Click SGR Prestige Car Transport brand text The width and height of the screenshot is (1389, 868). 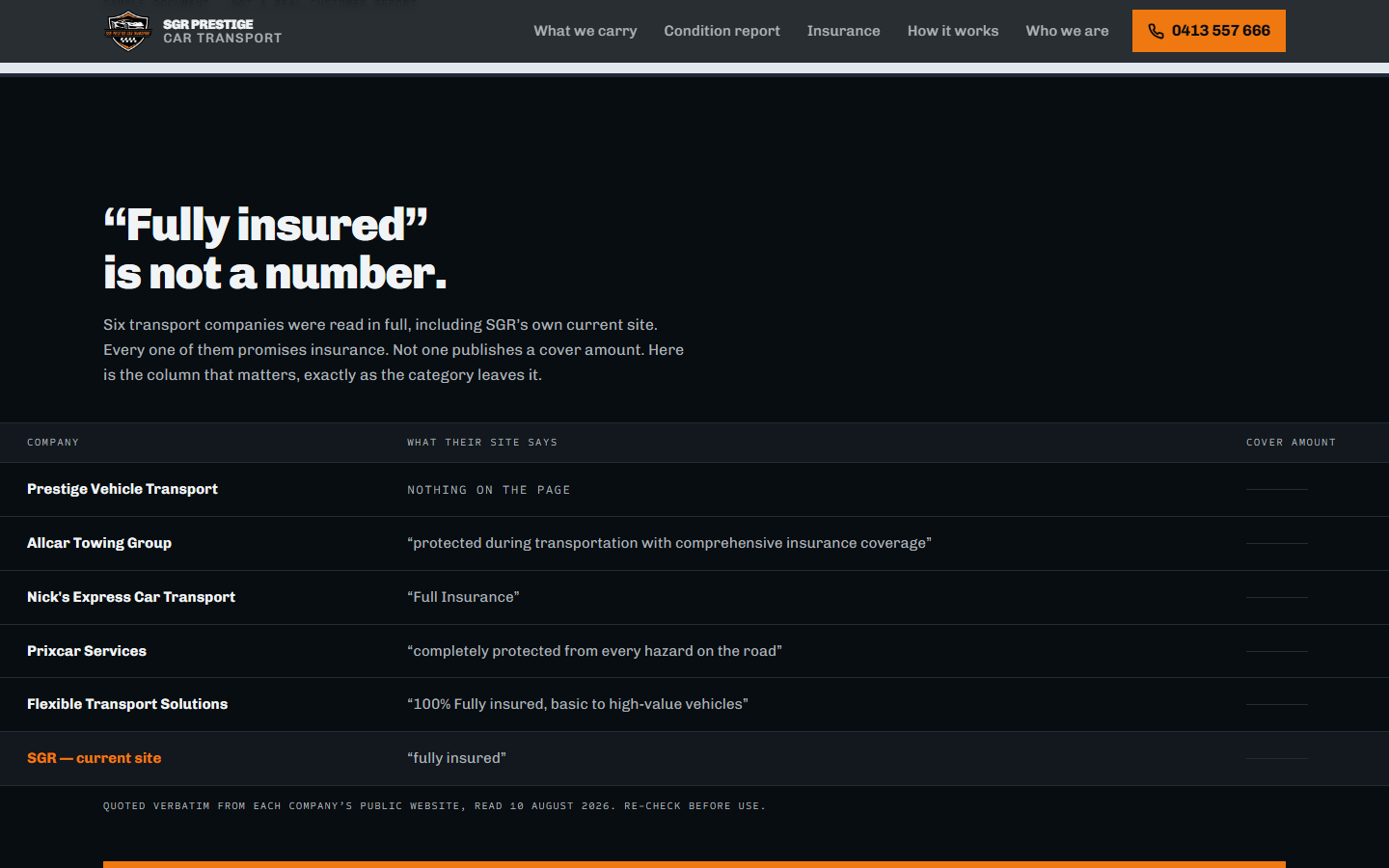click(222, 31)
